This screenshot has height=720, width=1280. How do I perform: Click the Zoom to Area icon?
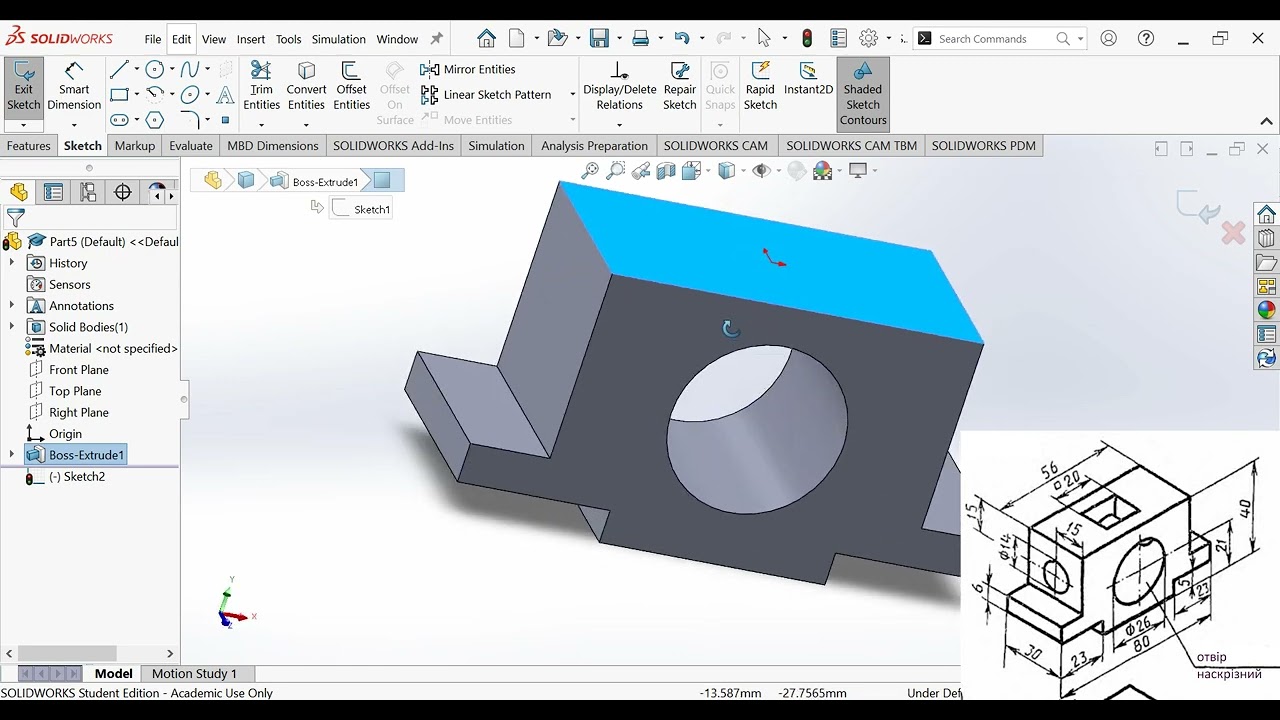(x=616, y=171)
